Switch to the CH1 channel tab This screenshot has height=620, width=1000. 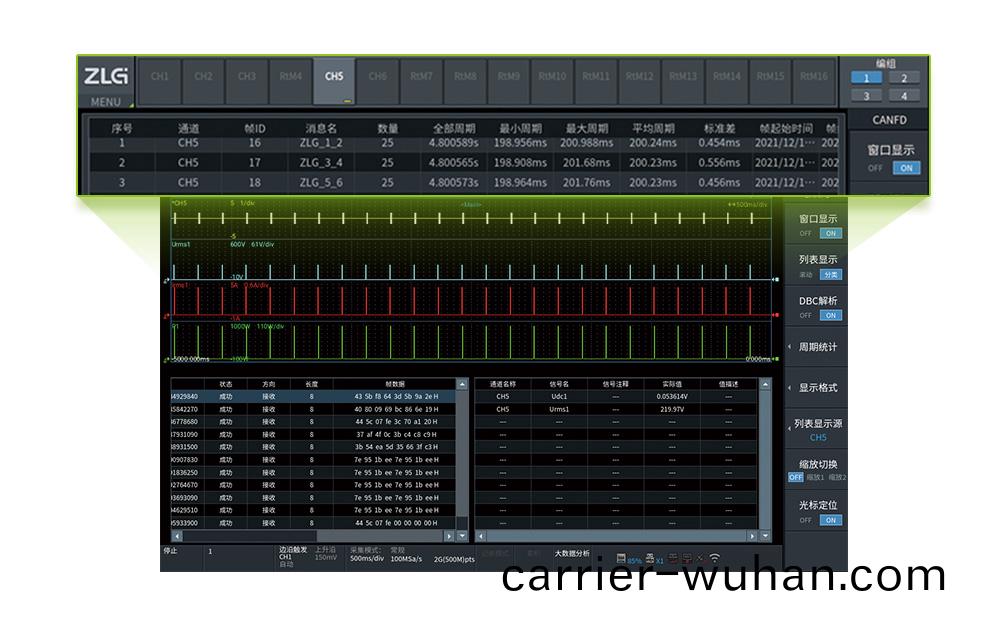pyautogui.click(x=160, y=77)
